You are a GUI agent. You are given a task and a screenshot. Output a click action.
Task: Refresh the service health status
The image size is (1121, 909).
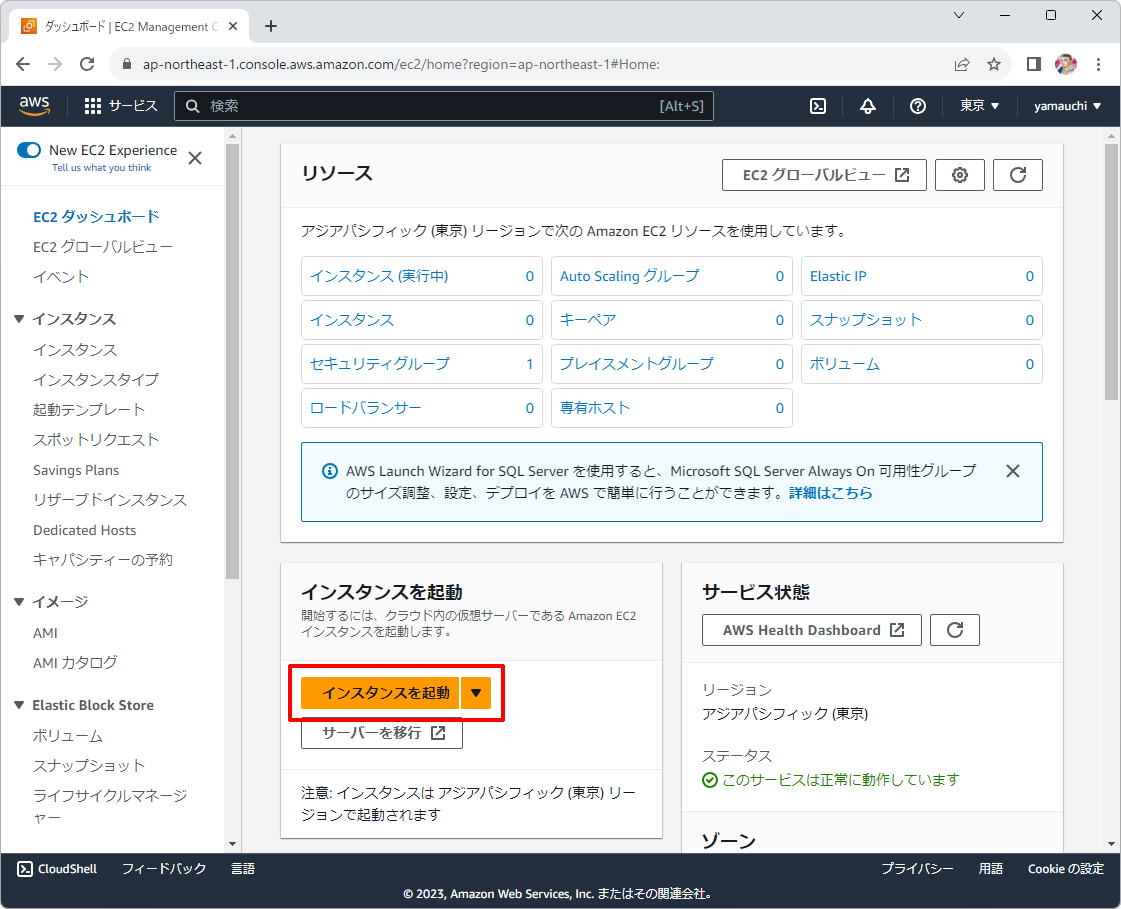955,630
